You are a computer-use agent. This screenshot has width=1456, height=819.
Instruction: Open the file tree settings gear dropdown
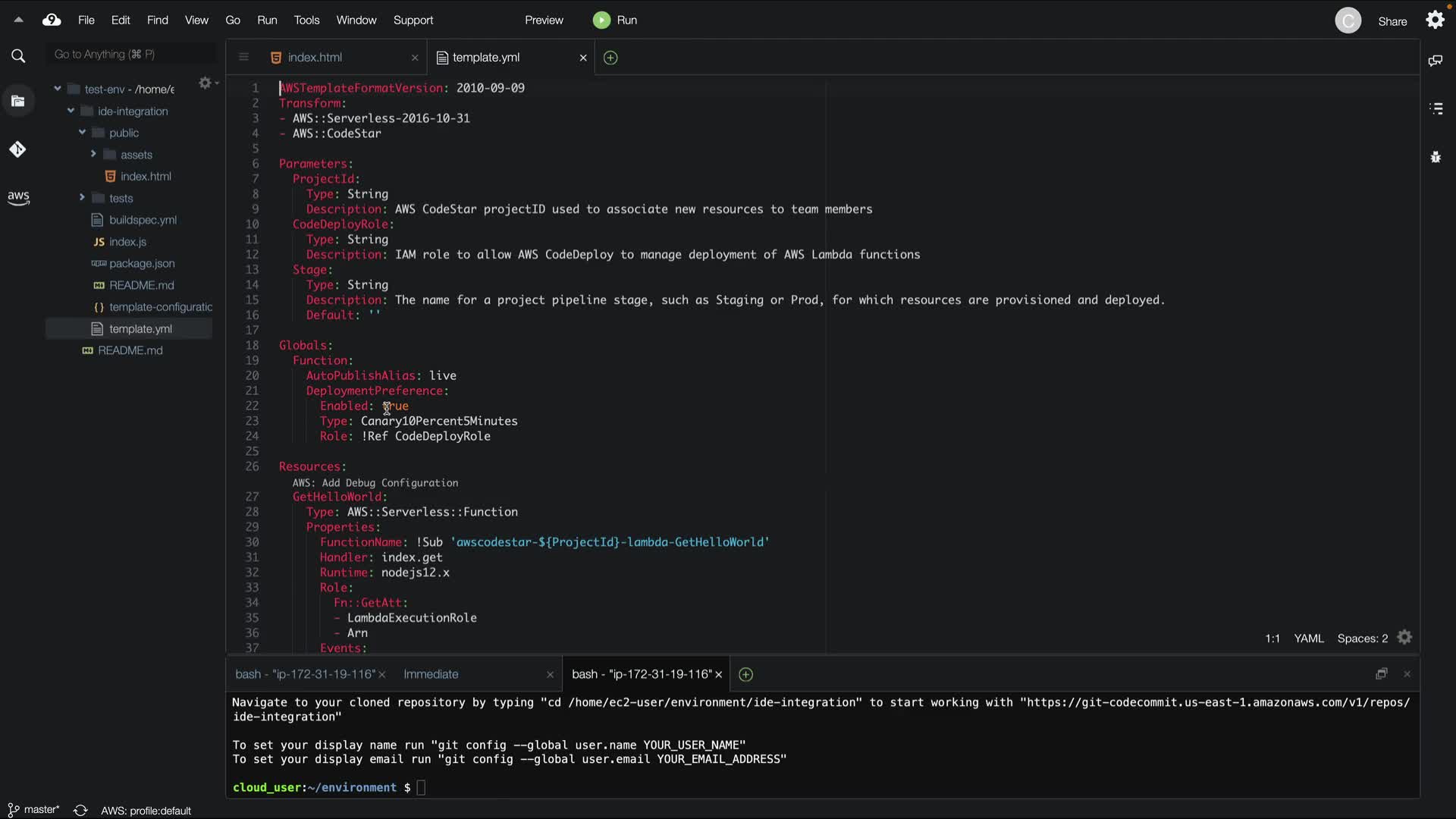tap(207, 83)
